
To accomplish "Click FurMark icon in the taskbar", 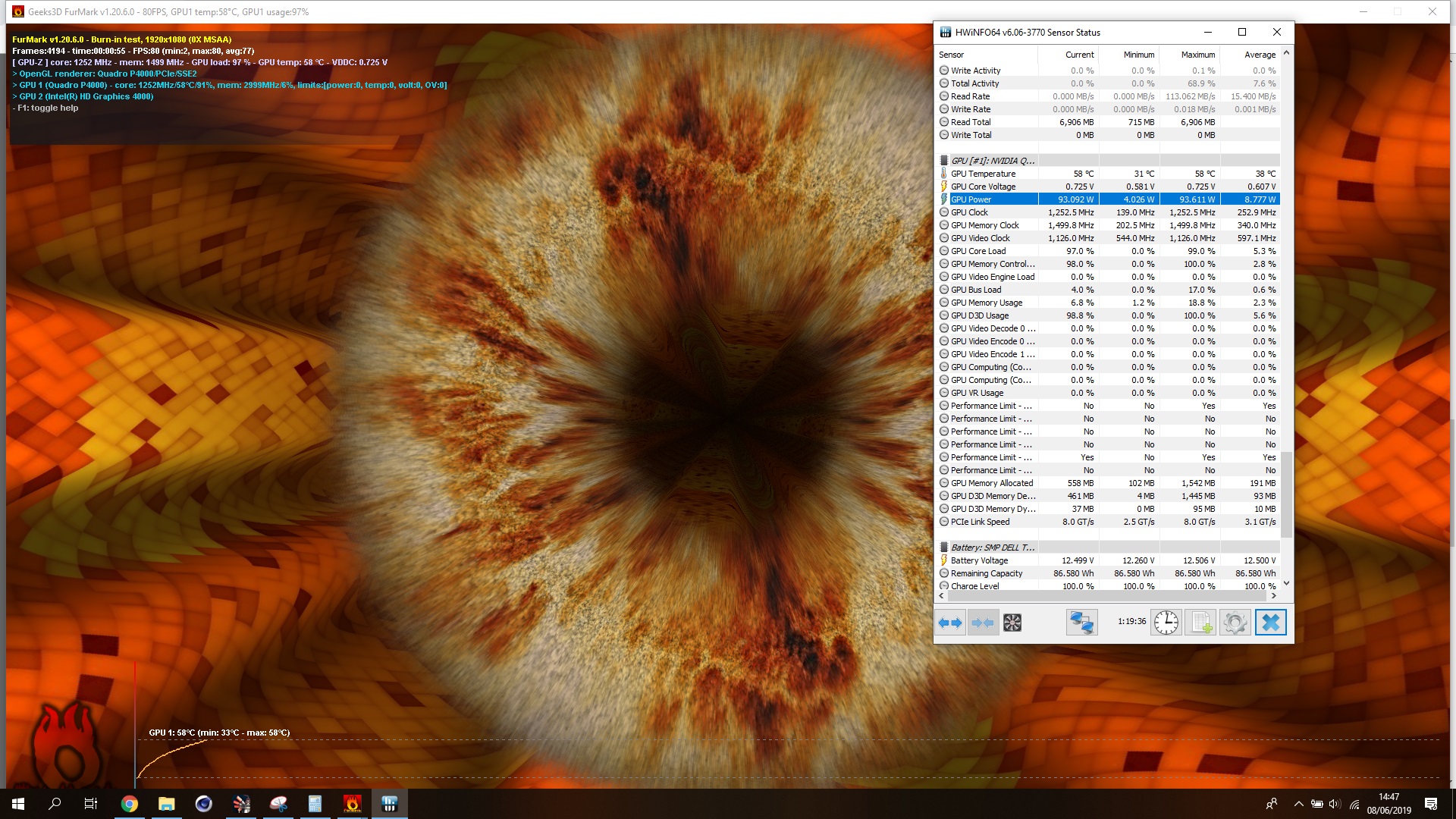I will click(353, 804).
